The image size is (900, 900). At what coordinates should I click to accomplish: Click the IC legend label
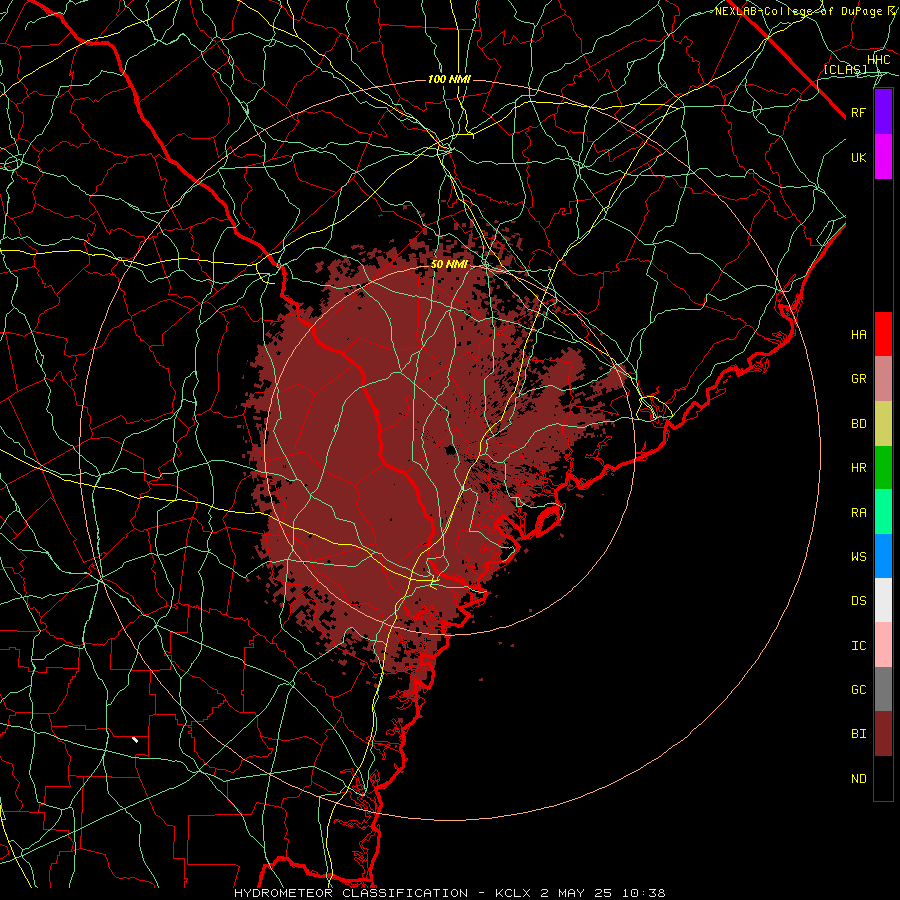point(858,646)
